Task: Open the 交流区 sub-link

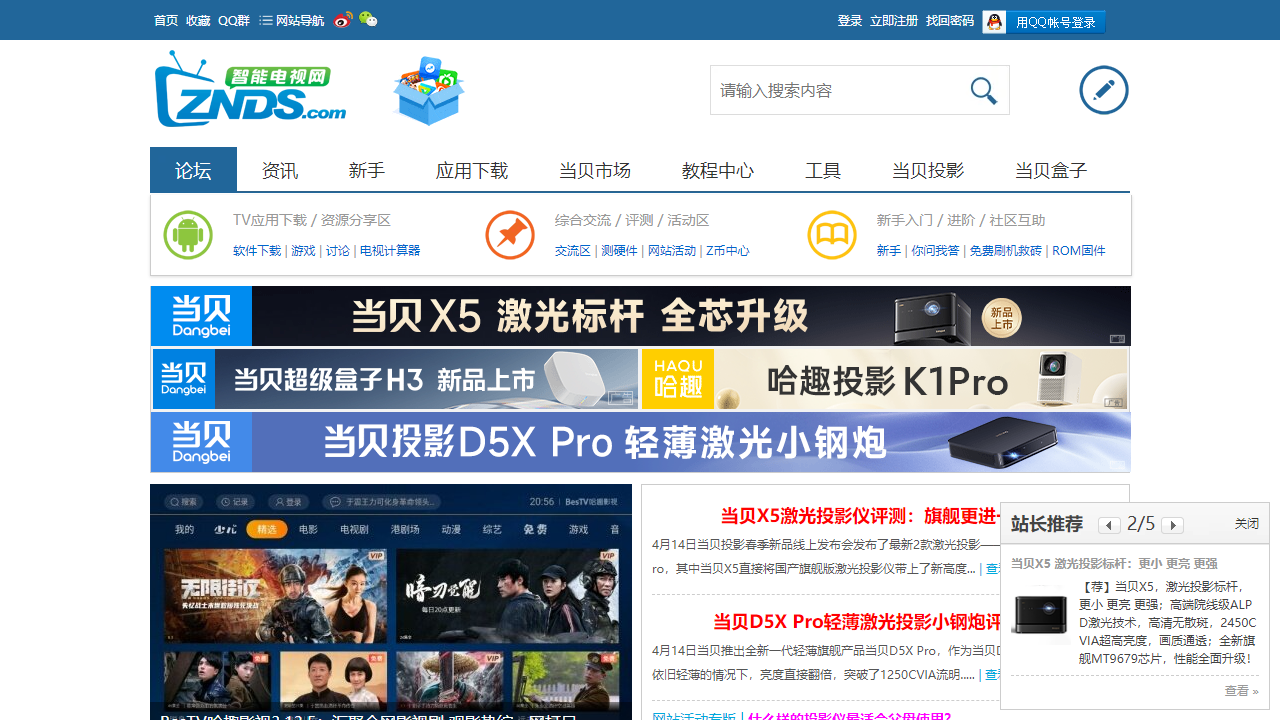Action: click(573, 251)
